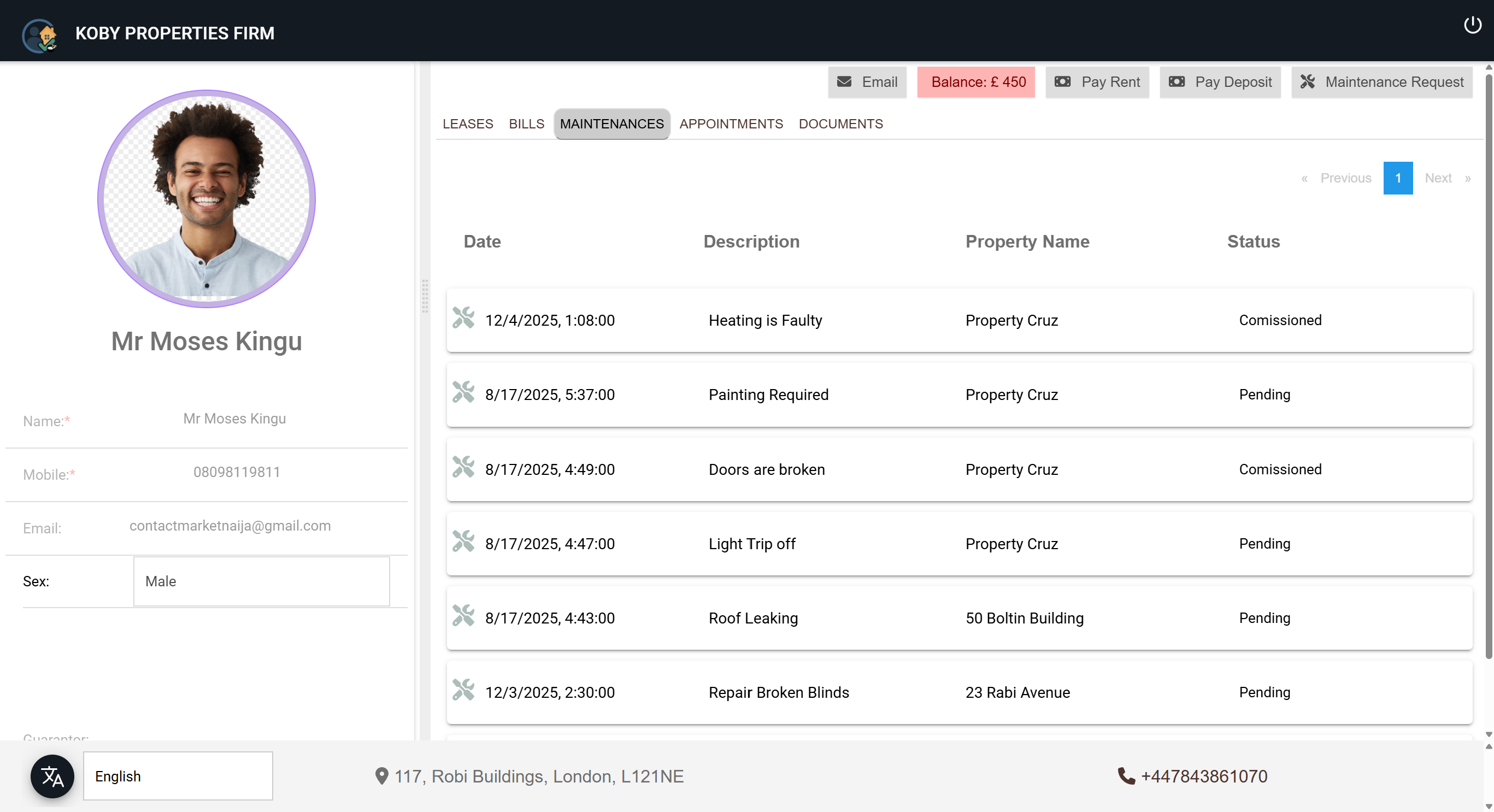The height and width of the screenshot is (812, 1494).
Task: Click the camera icon on Pay Rent
Action: click(1062, 82)
